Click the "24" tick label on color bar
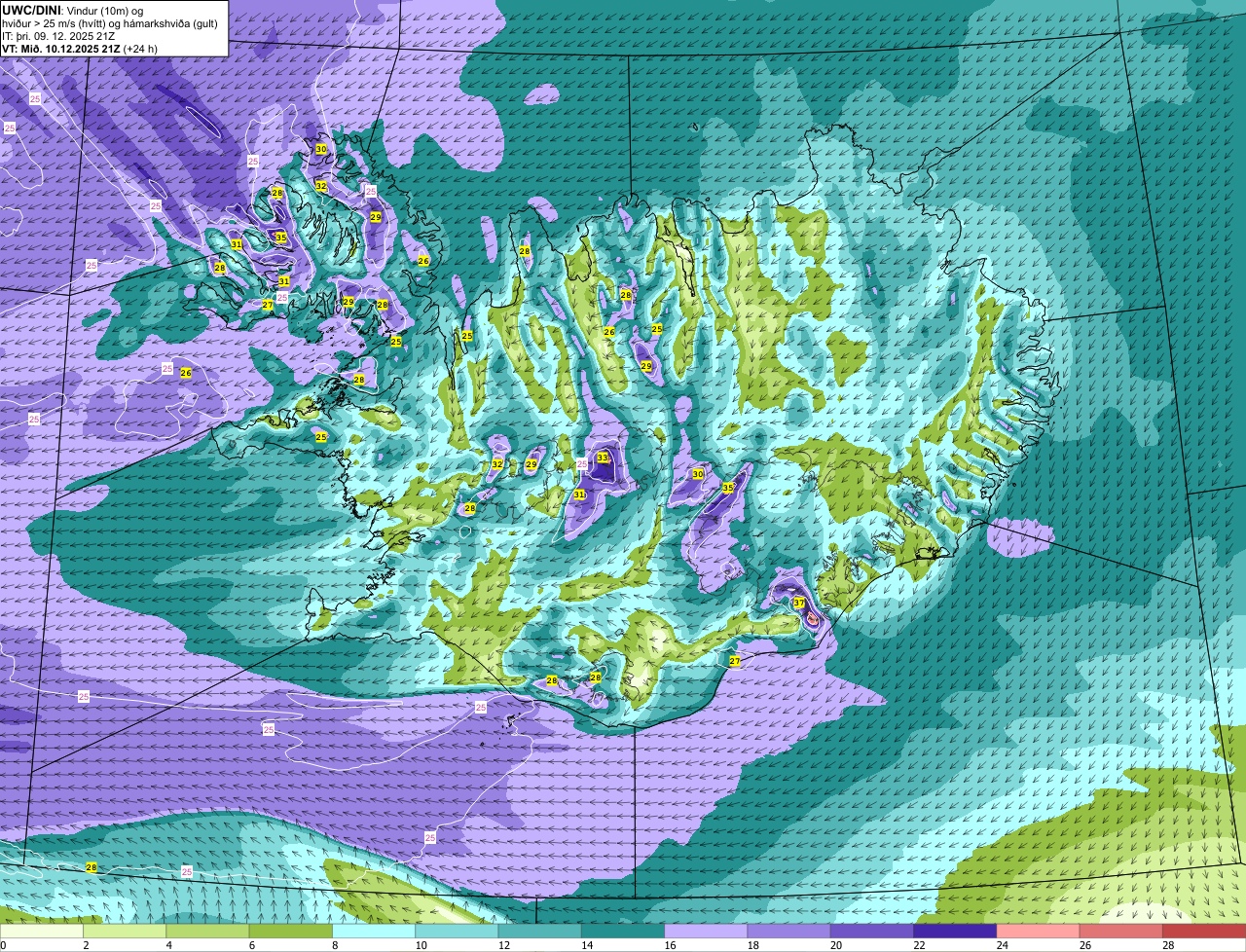 pyautogui.click(x=1002, y=945)
